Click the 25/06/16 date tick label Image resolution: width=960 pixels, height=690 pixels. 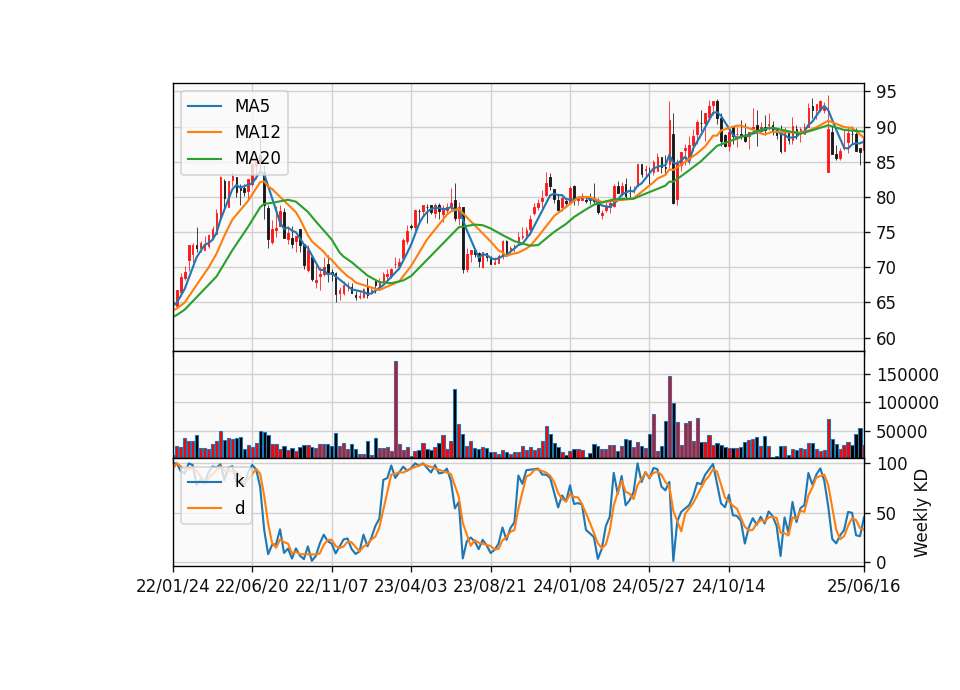[x=864, y=586]
